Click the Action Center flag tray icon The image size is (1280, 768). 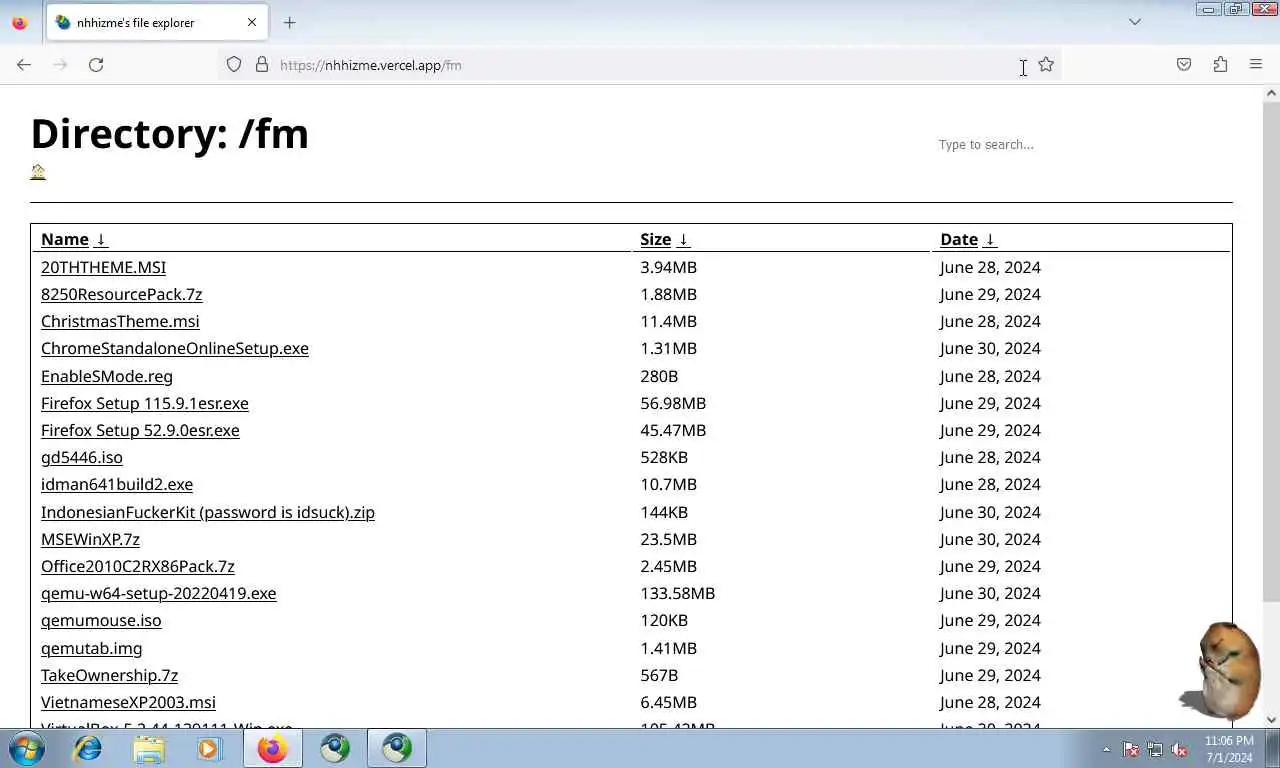[1131, 749]
